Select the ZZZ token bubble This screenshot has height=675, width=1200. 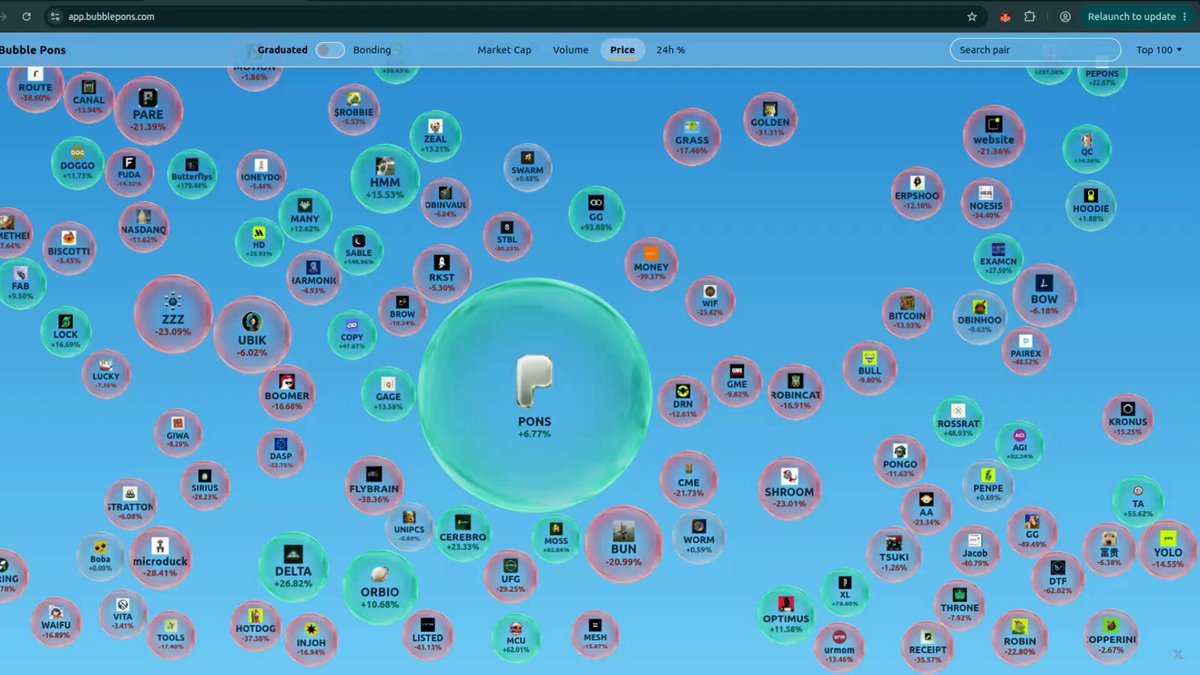point(173,314)
